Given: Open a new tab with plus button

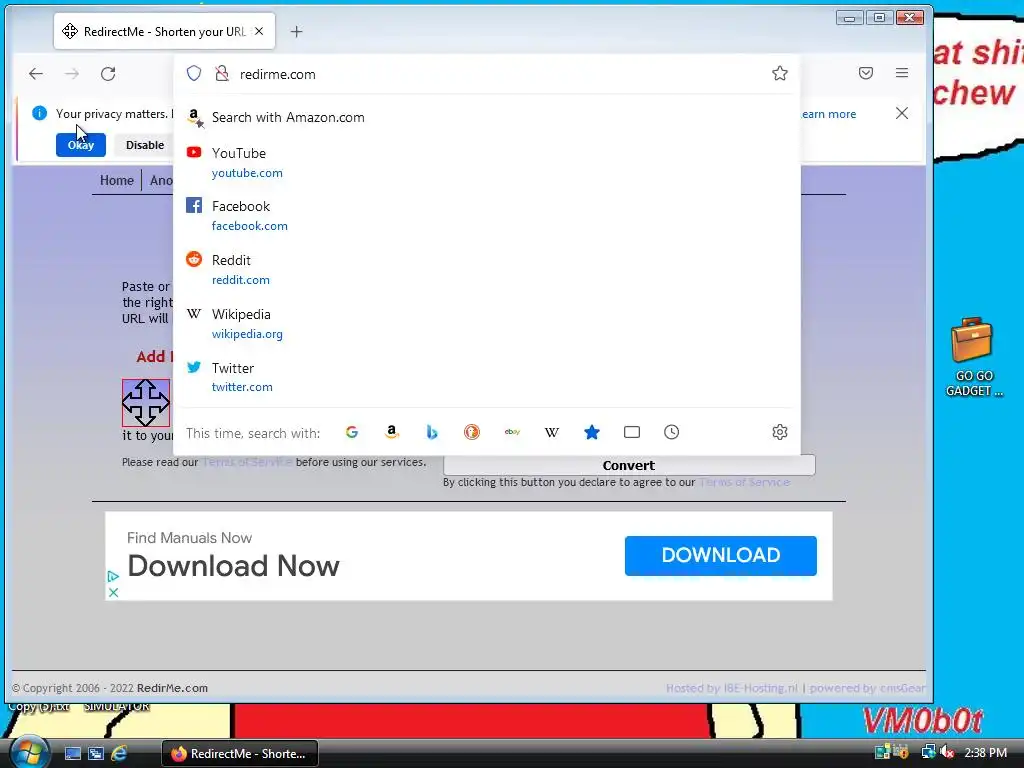Looking at the screenshot, I should point(296,31).
